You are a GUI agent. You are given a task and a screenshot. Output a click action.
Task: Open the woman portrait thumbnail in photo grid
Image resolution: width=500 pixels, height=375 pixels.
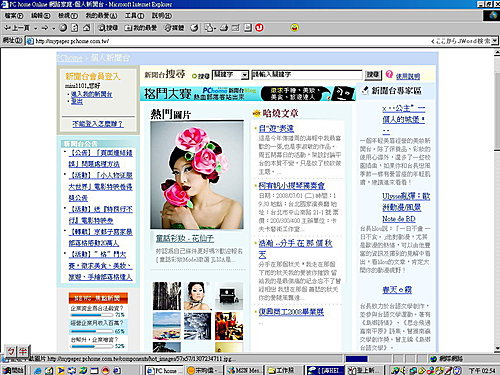tap(198, 296)
